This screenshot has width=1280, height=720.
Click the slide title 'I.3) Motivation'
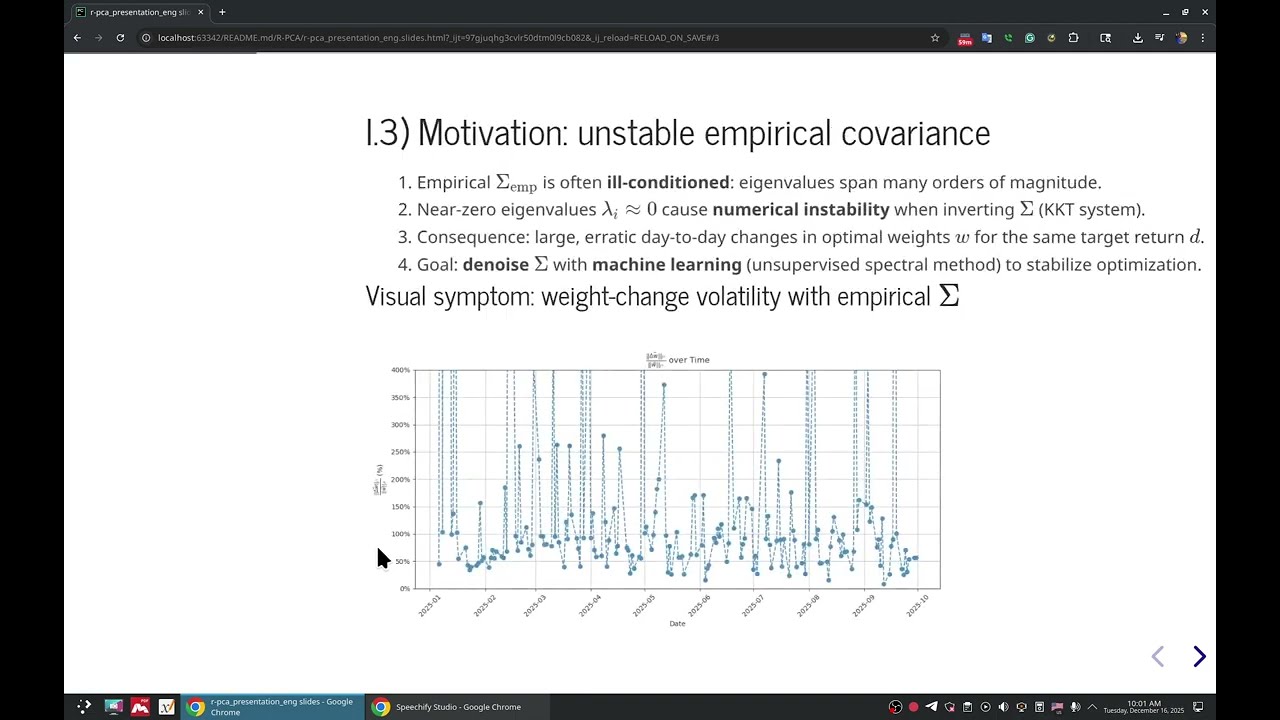tap(678, 133)
